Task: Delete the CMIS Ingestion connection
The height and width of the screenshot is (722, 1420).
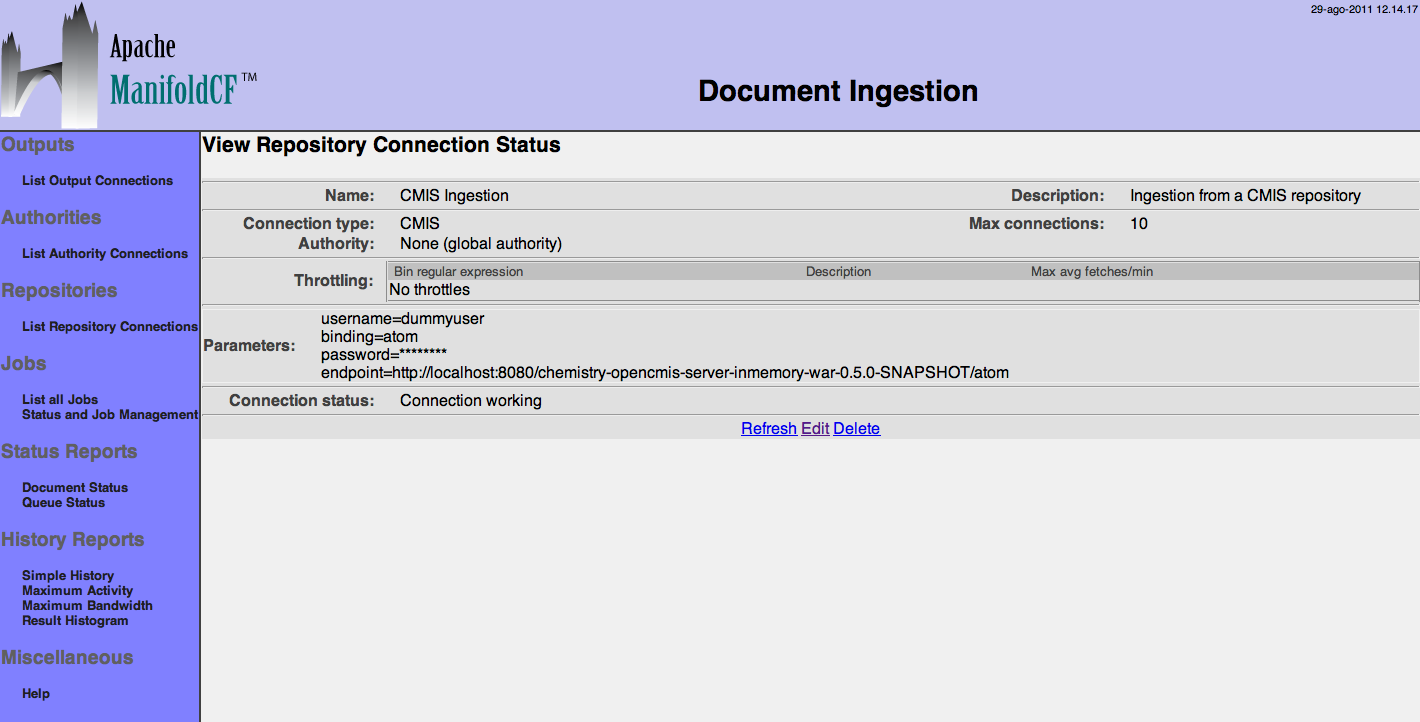Action: (x=856, y=429)
